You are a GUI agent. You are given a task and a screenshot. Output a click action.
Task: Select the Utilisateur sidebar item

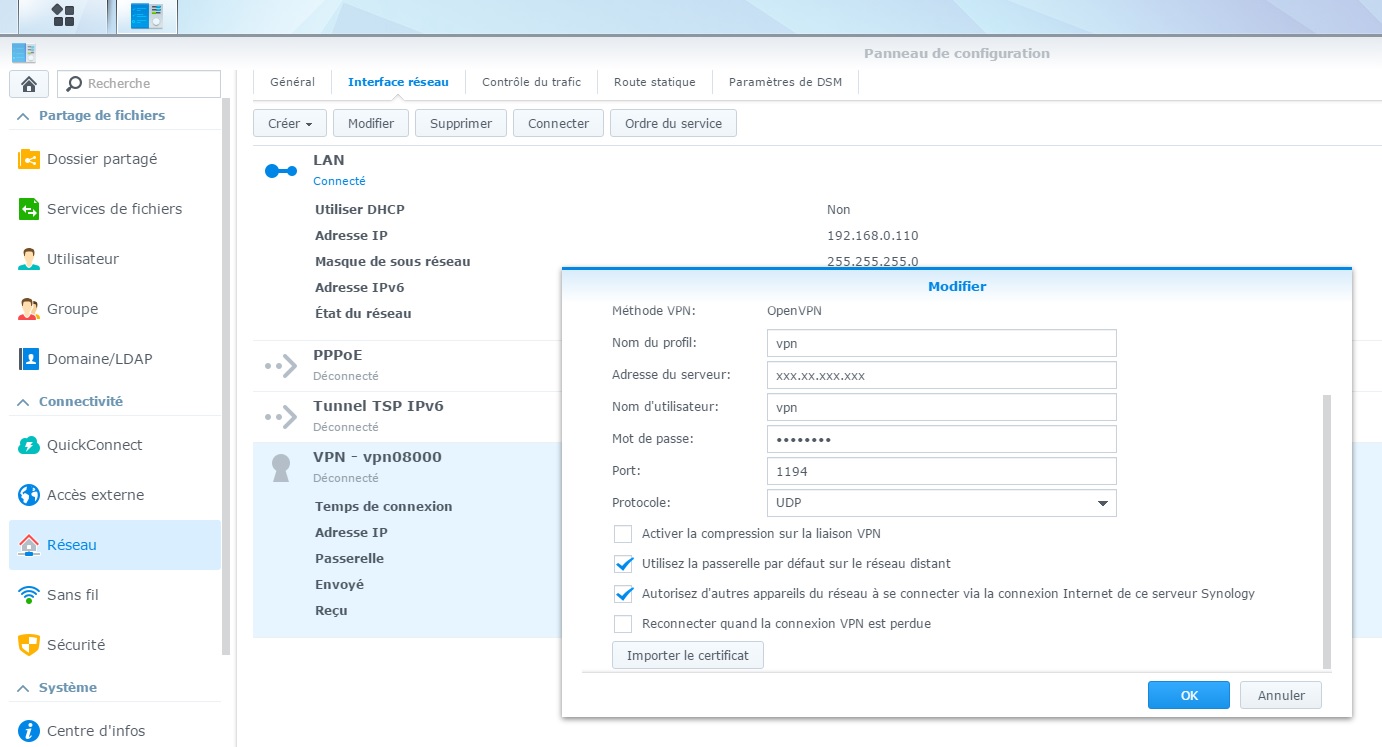82,259
